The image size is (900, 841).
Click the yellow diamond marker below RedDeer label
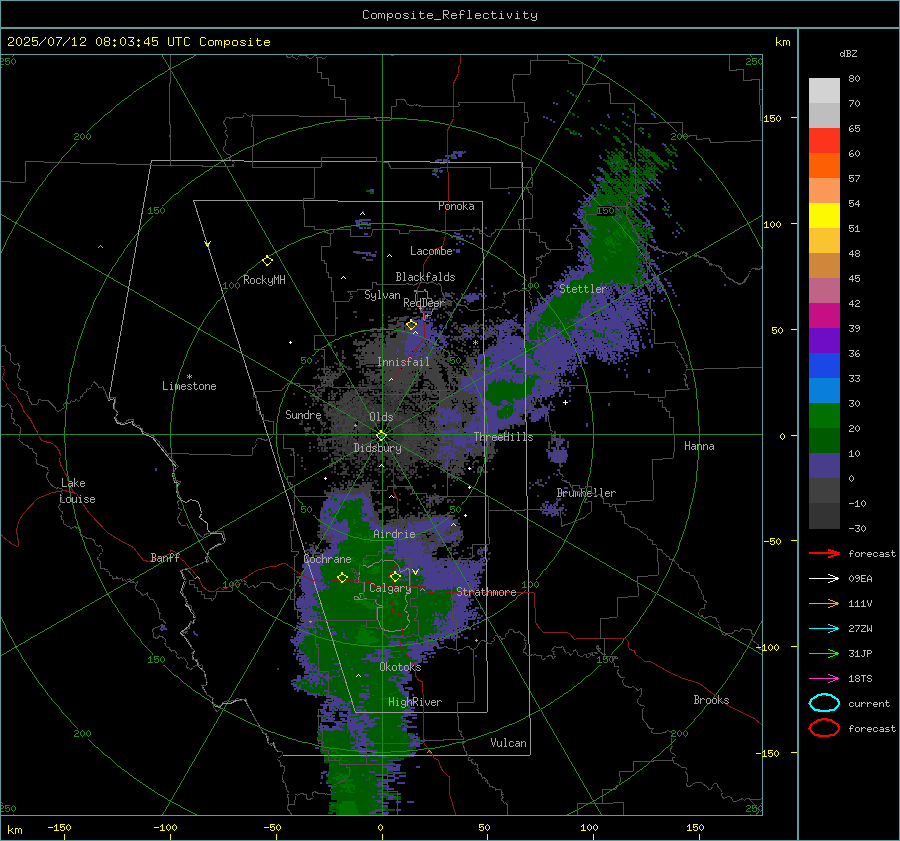(411, 324)
